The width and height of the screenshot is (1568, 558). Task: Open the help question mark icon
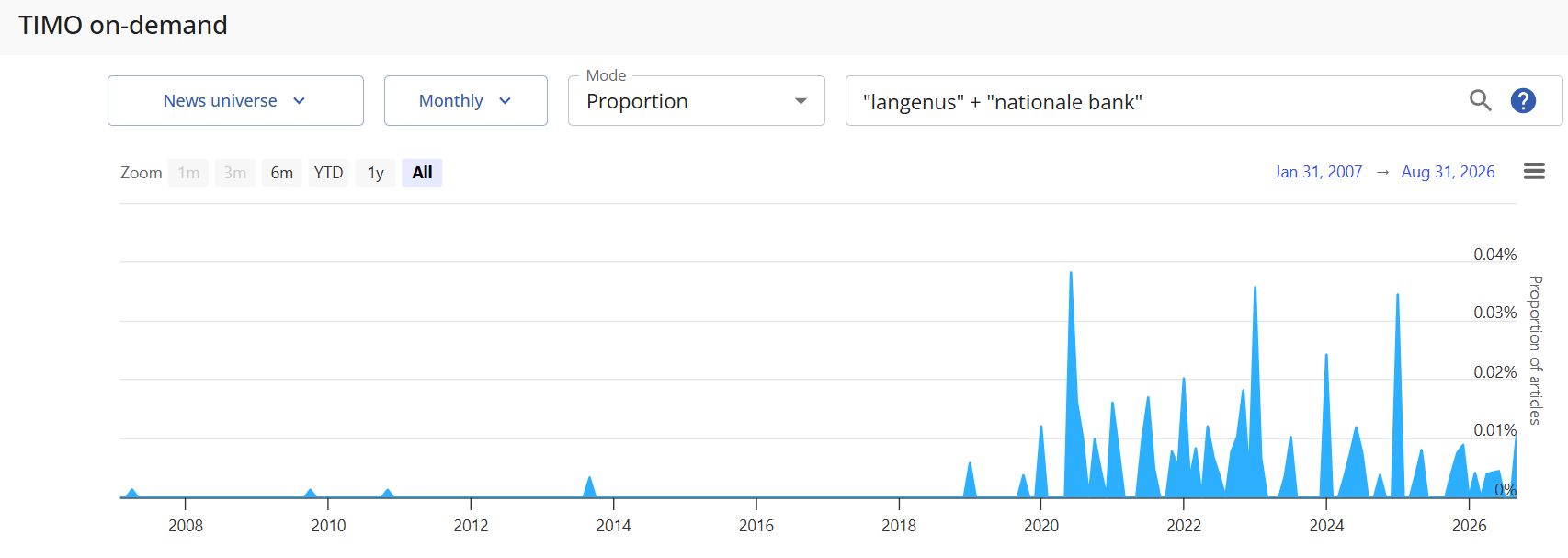(1523, 100)
